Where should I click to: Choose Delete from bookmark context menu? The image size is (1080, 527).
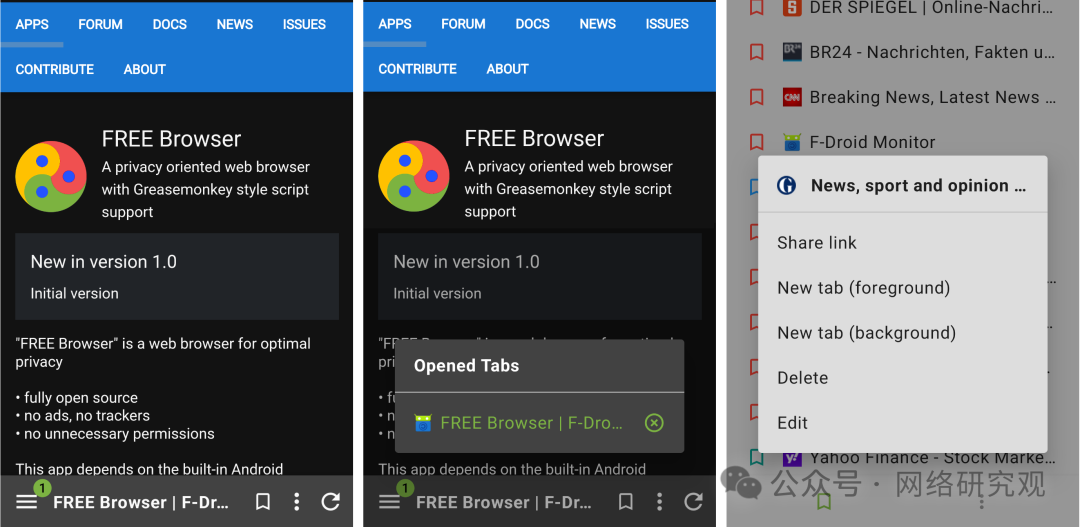(902, 378)
